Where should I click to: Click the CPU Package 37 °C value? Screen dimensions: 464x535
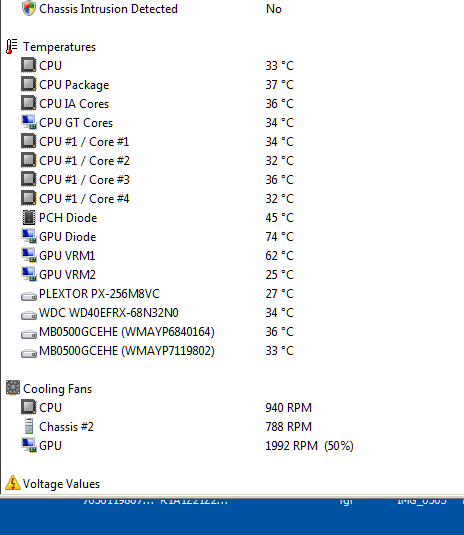click(x=279, y=85)
